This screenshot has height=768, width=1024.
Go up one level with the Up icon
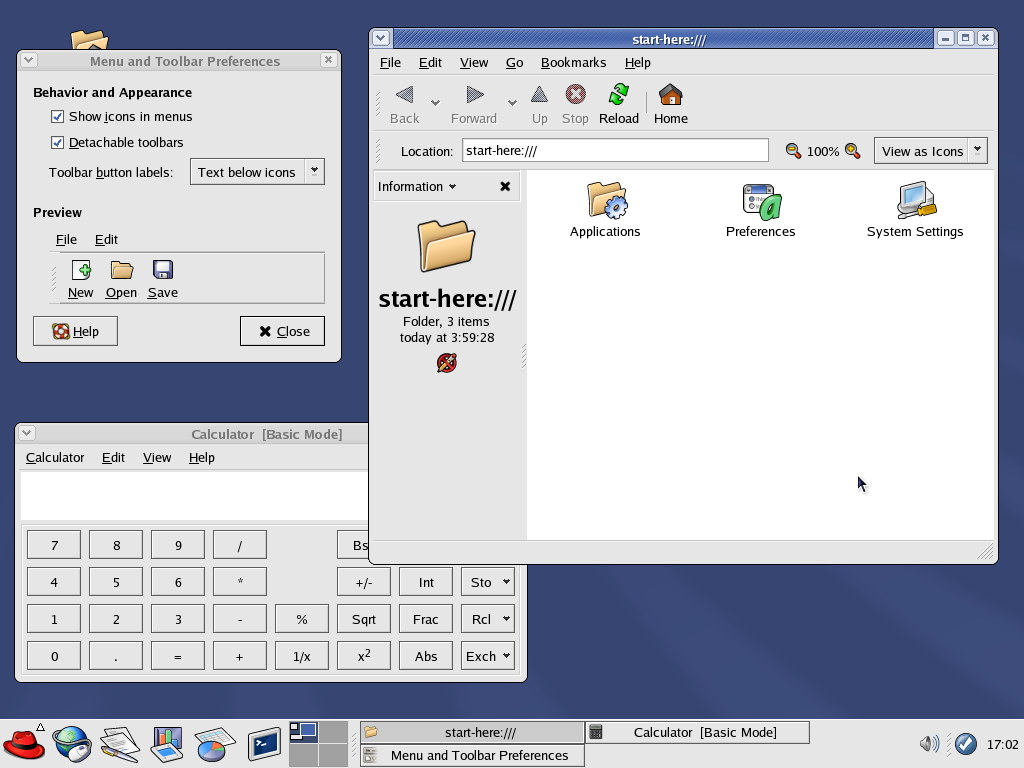coord(539,95)
